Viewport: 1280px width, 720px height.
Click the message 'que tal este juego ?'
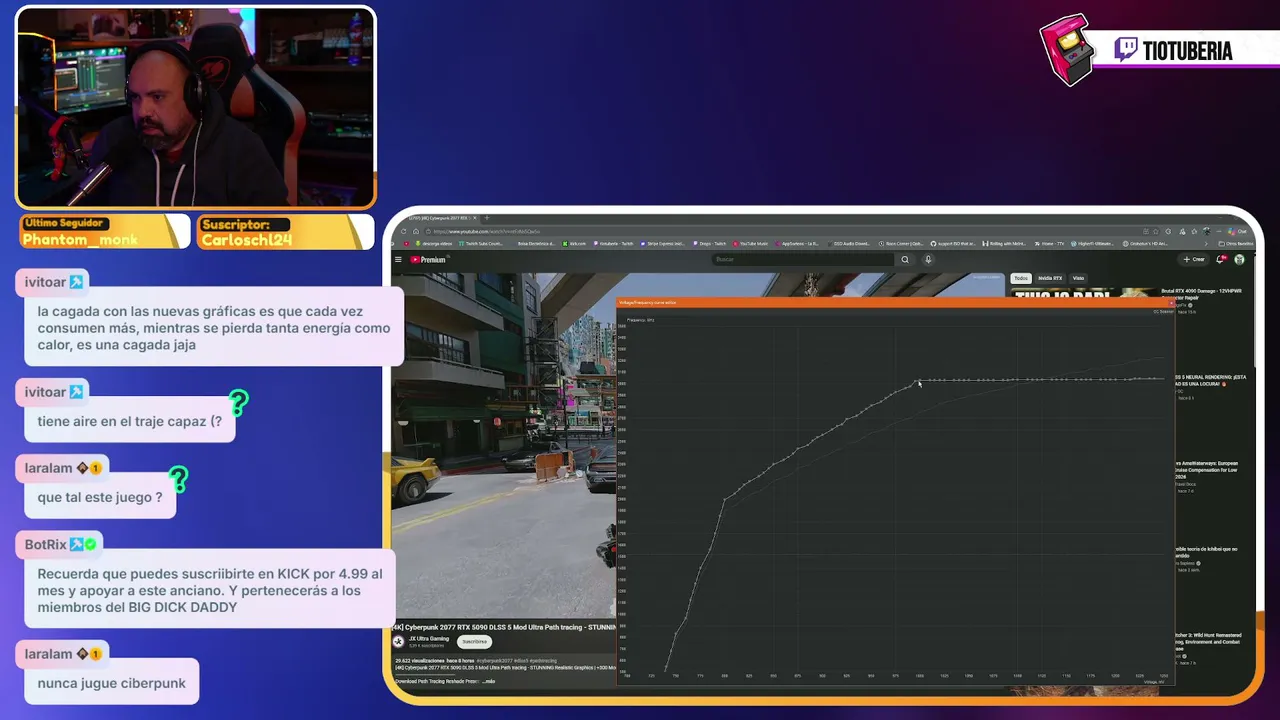click(100, 497)
